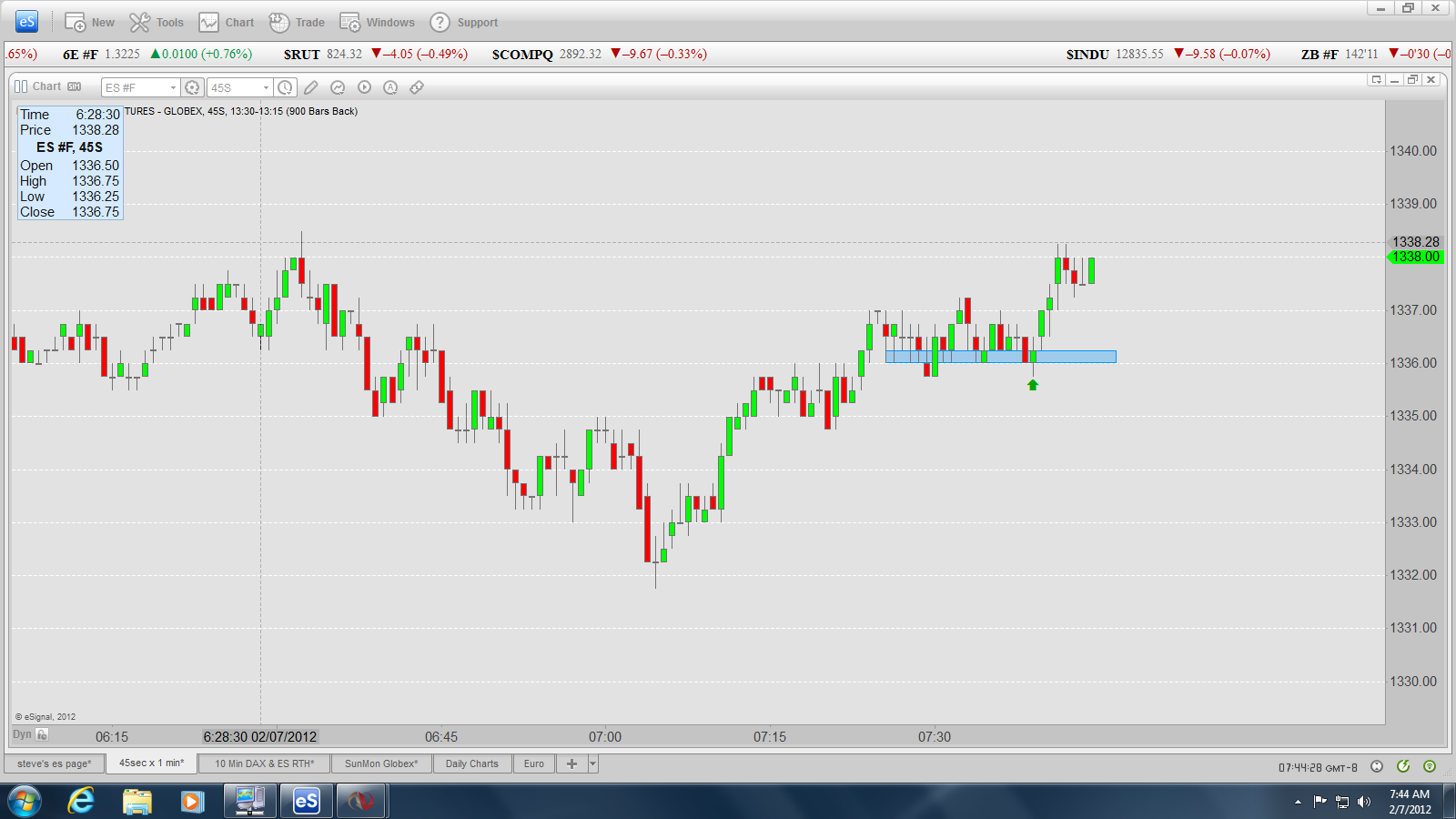Click the green up-arrow marker under candles
Viewport: 1456px width, 819px height.
1033,385
